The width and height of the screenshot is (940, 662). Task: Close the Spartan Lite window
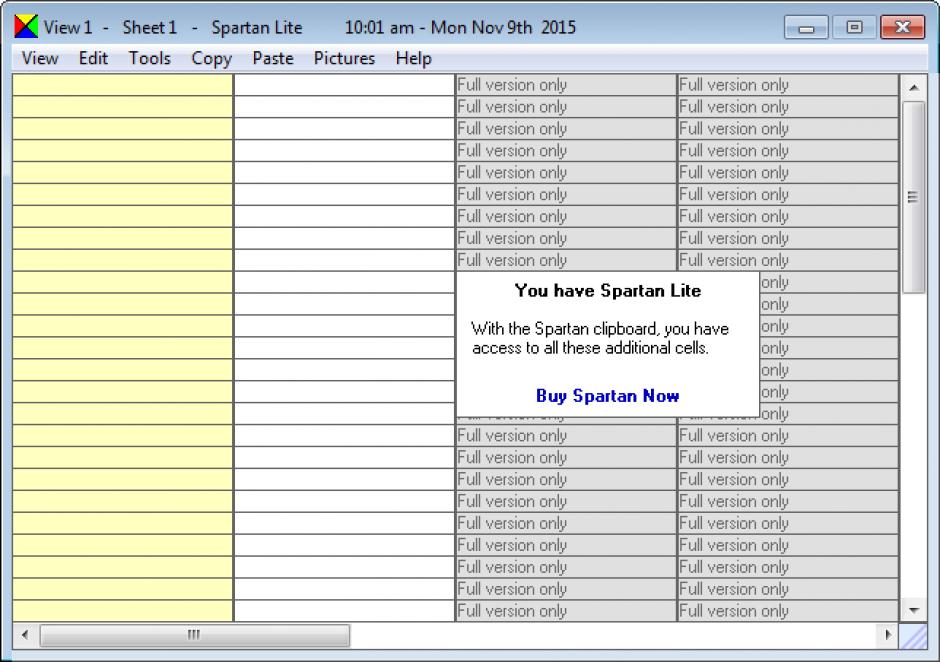pyautogui.click(x=902, y=27)
